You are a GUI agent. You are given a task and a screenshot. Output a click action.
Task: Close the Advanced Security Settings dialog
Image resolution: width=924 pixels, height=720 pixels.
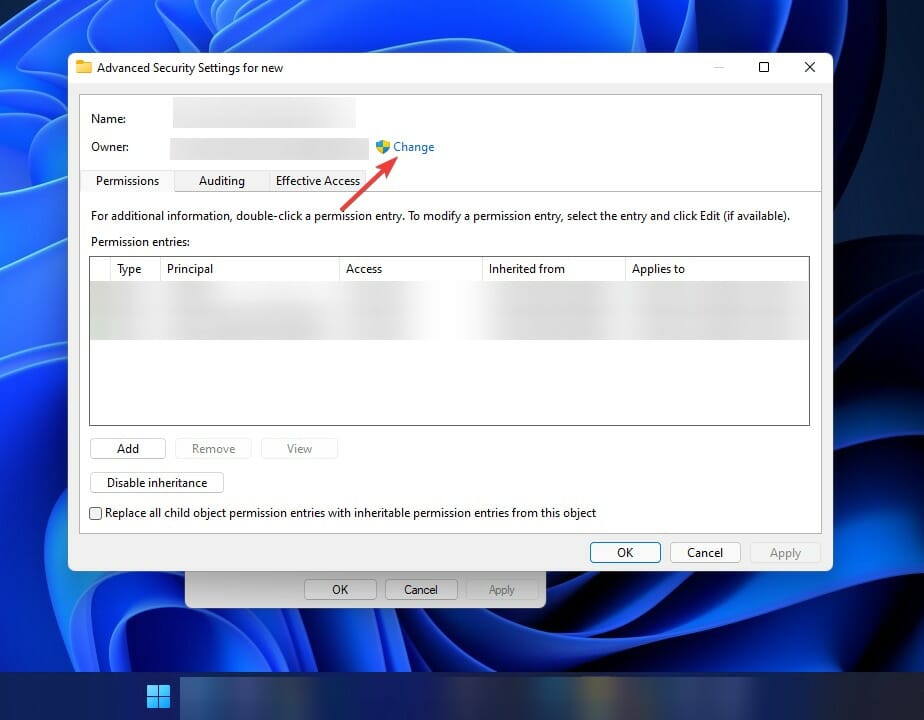(810, 68)
